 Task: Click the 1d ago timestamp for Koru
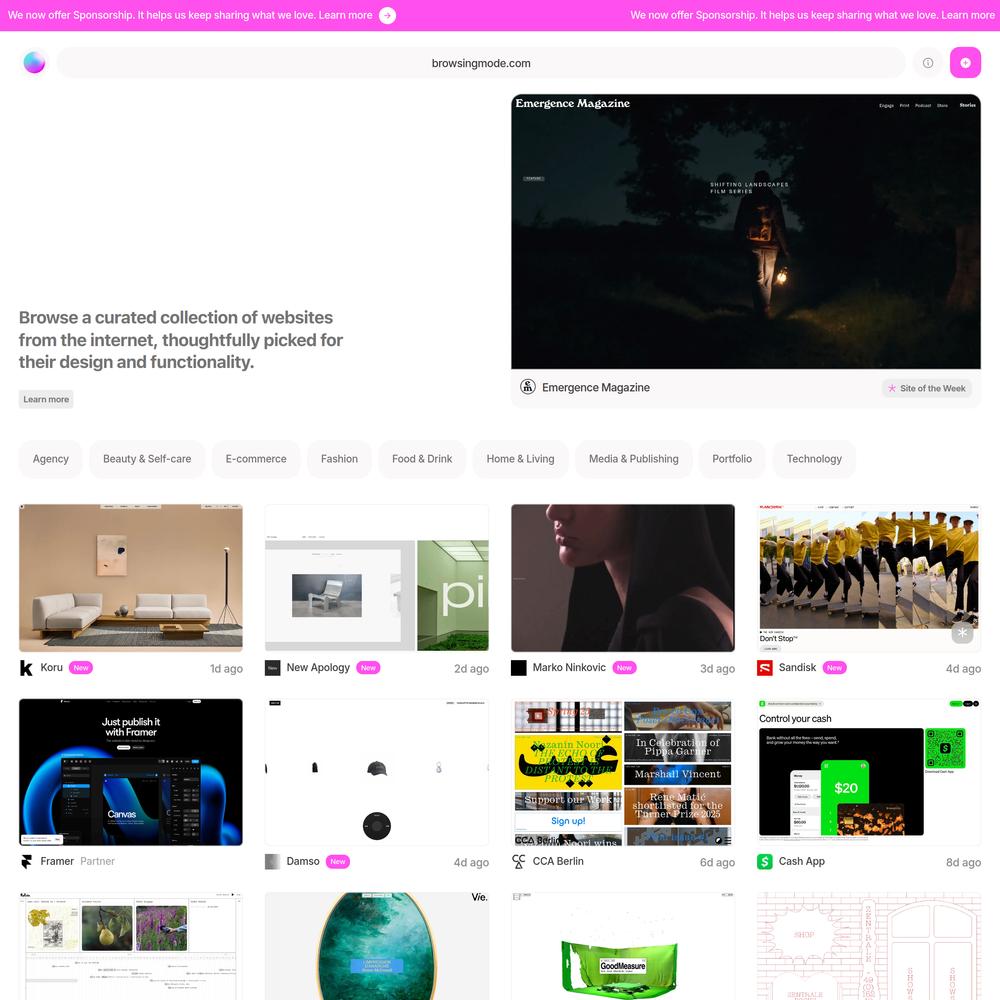coord(226,668)
